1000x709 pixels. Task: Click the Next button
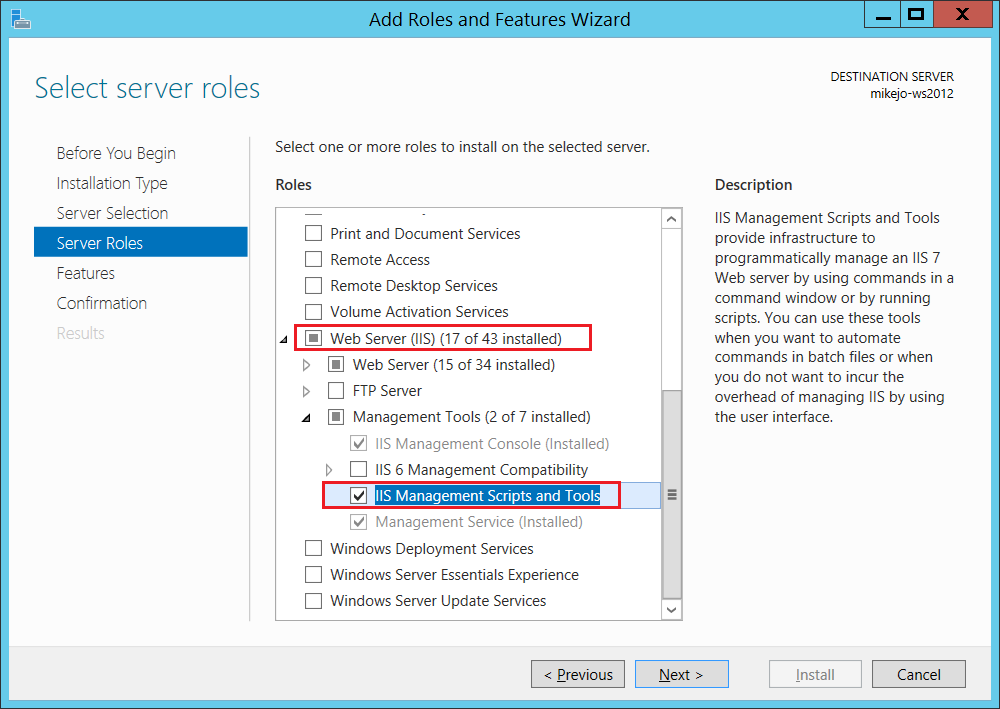(681, 673)
